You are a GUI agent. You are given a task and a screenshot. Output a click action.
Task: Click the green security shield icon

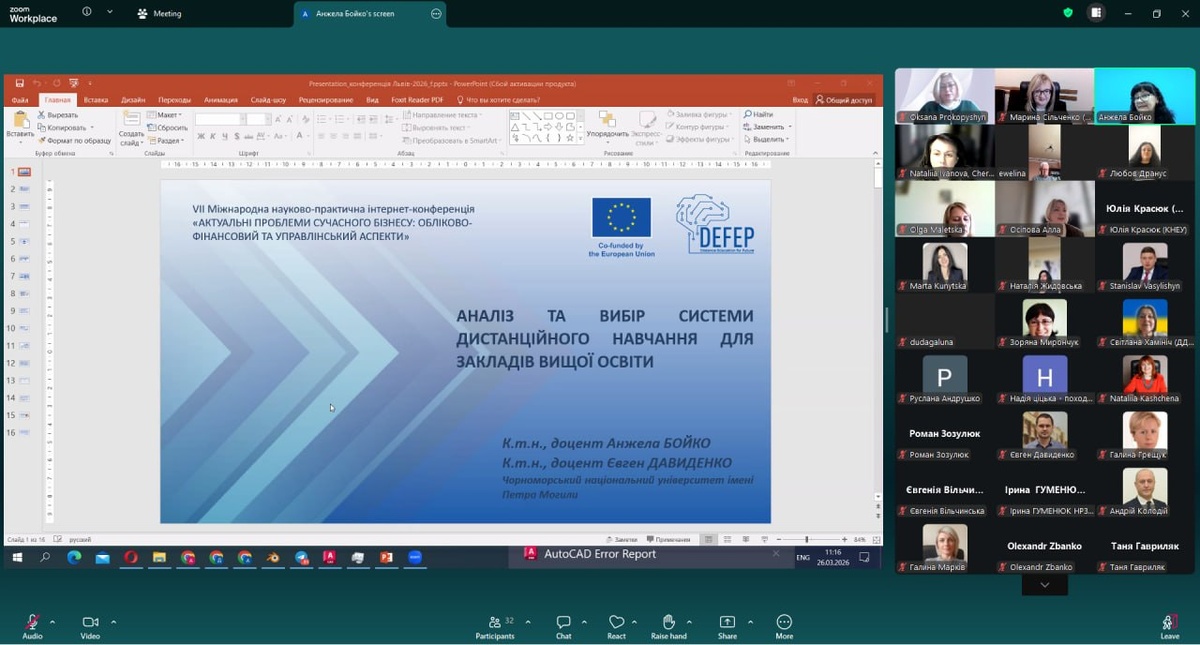1068,13
